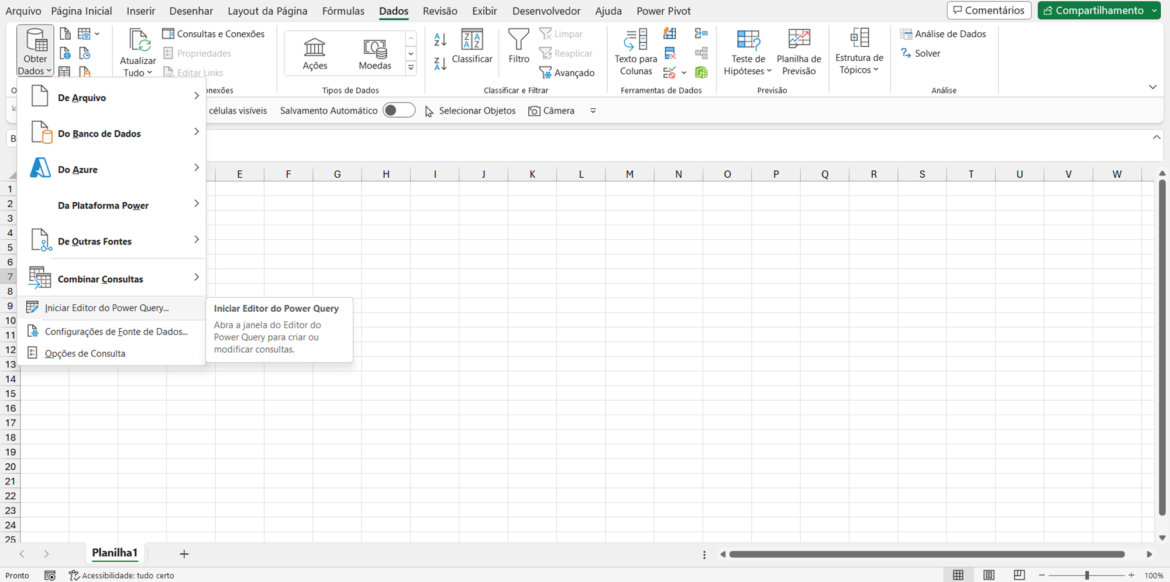Open the Data Validation dropdown arrow
This screenshot has height=582, width=1170.
point(683,73)
